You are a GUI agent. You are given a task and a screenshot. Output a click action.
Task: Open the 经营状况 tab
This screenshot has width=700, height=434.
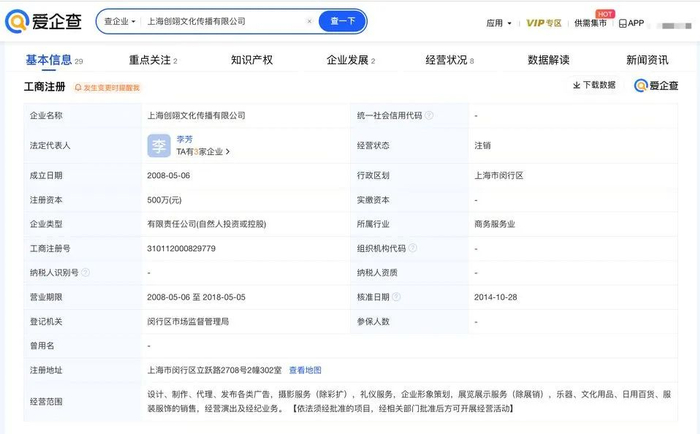[x=450, y=60]
